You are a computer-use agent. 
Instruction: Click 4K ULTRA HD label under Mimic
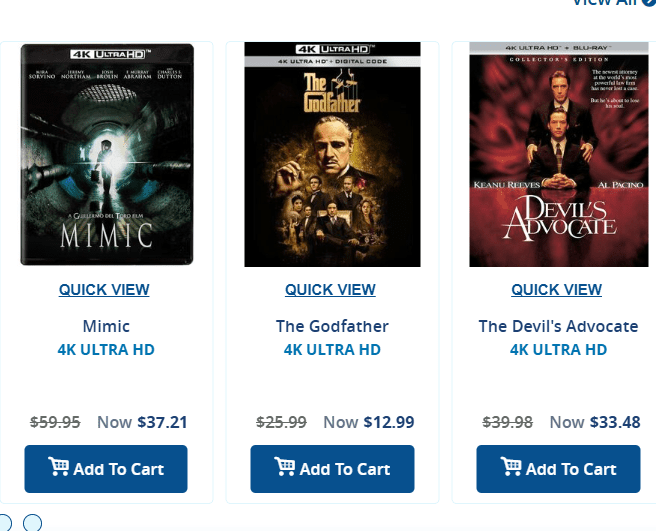click(x=106, y=350)
